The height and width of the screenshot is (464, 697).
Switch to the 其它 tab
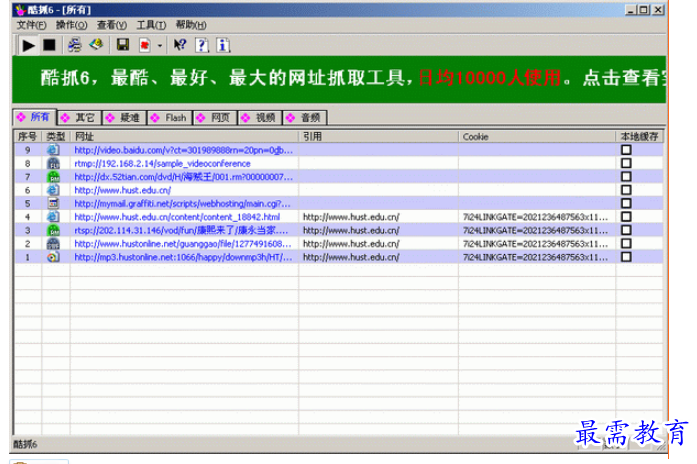tap(79, 118)
